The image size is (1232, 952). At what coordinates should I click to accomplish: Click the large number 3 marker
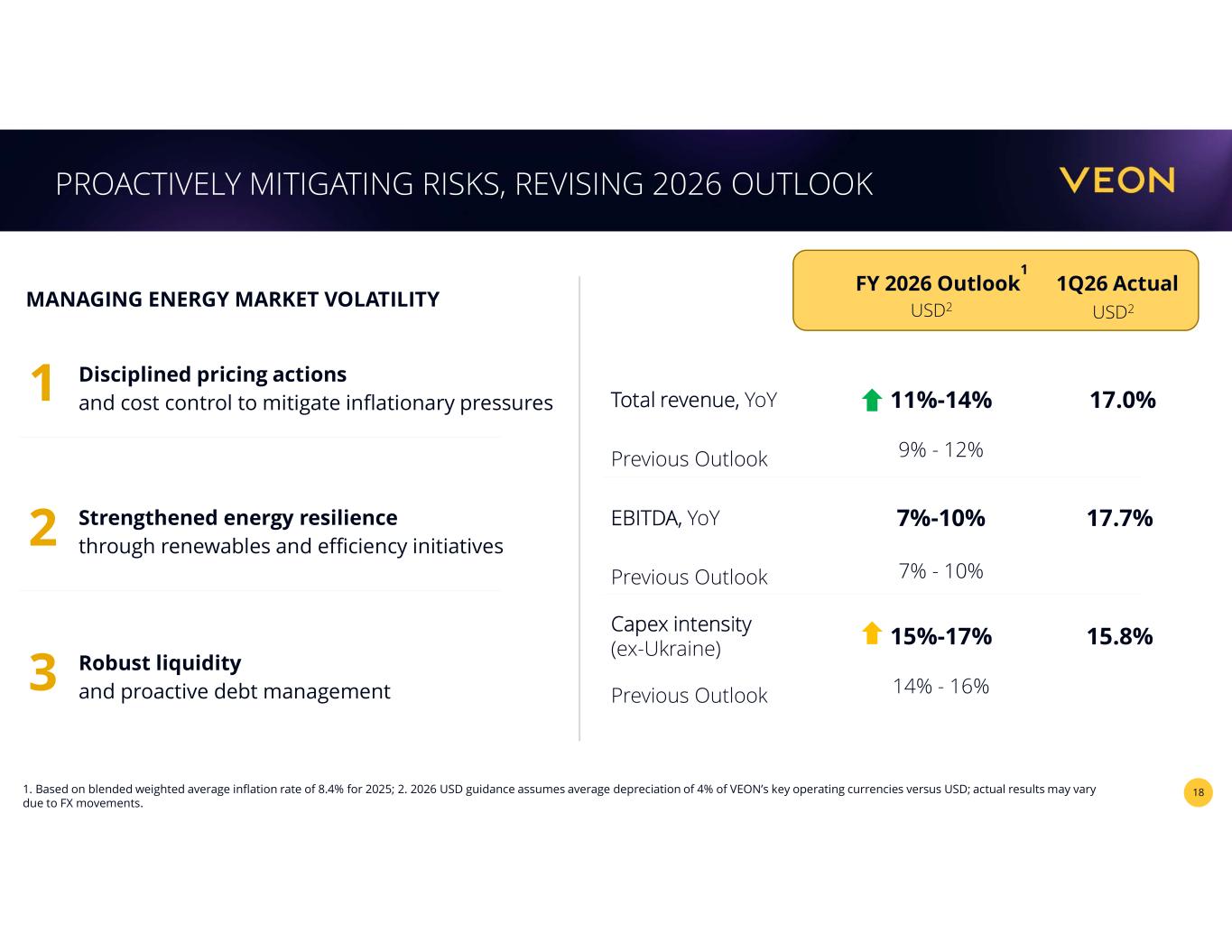[43, 673]
